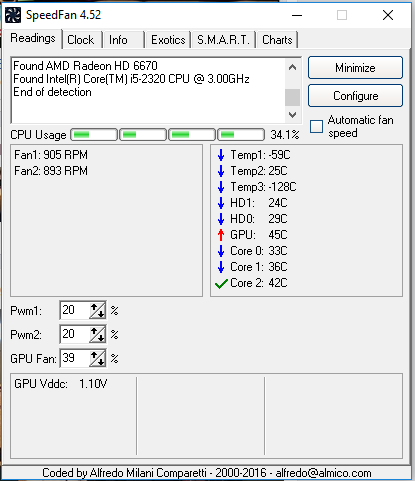415x481 pixels.
Task: Click the Core 0: 33C reading
Action: (x=259, y=251)
